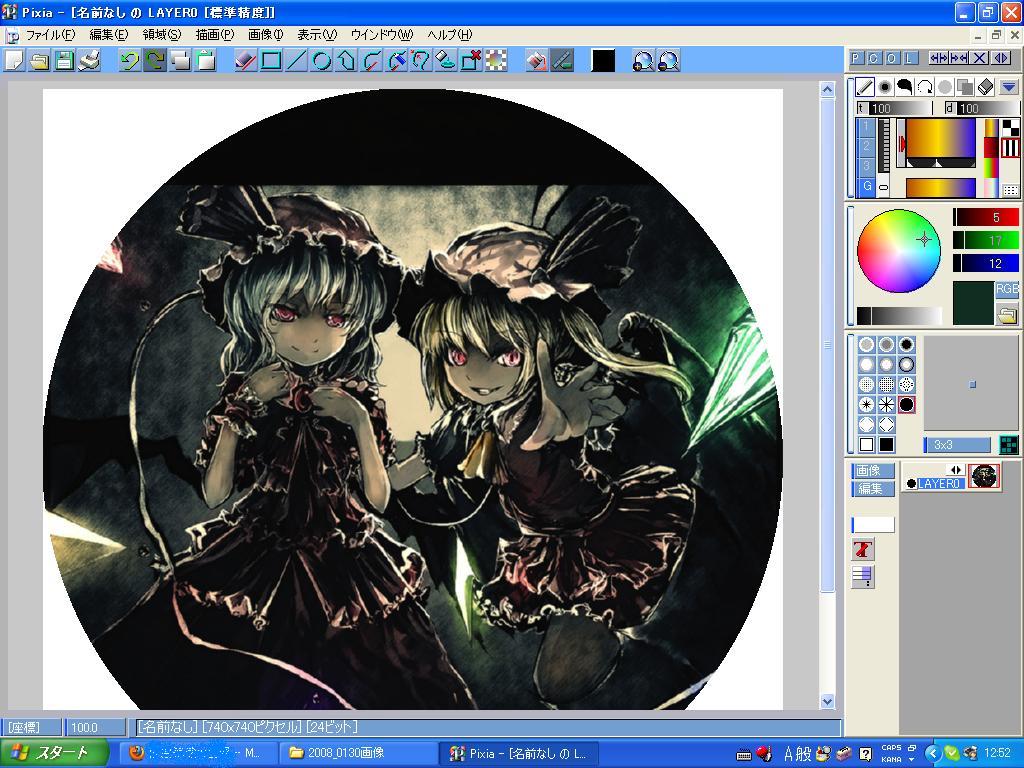Open the 編集 layer panel button
Image resolution: width=1024 pixels, height=768 pixels.
point(872,488)
